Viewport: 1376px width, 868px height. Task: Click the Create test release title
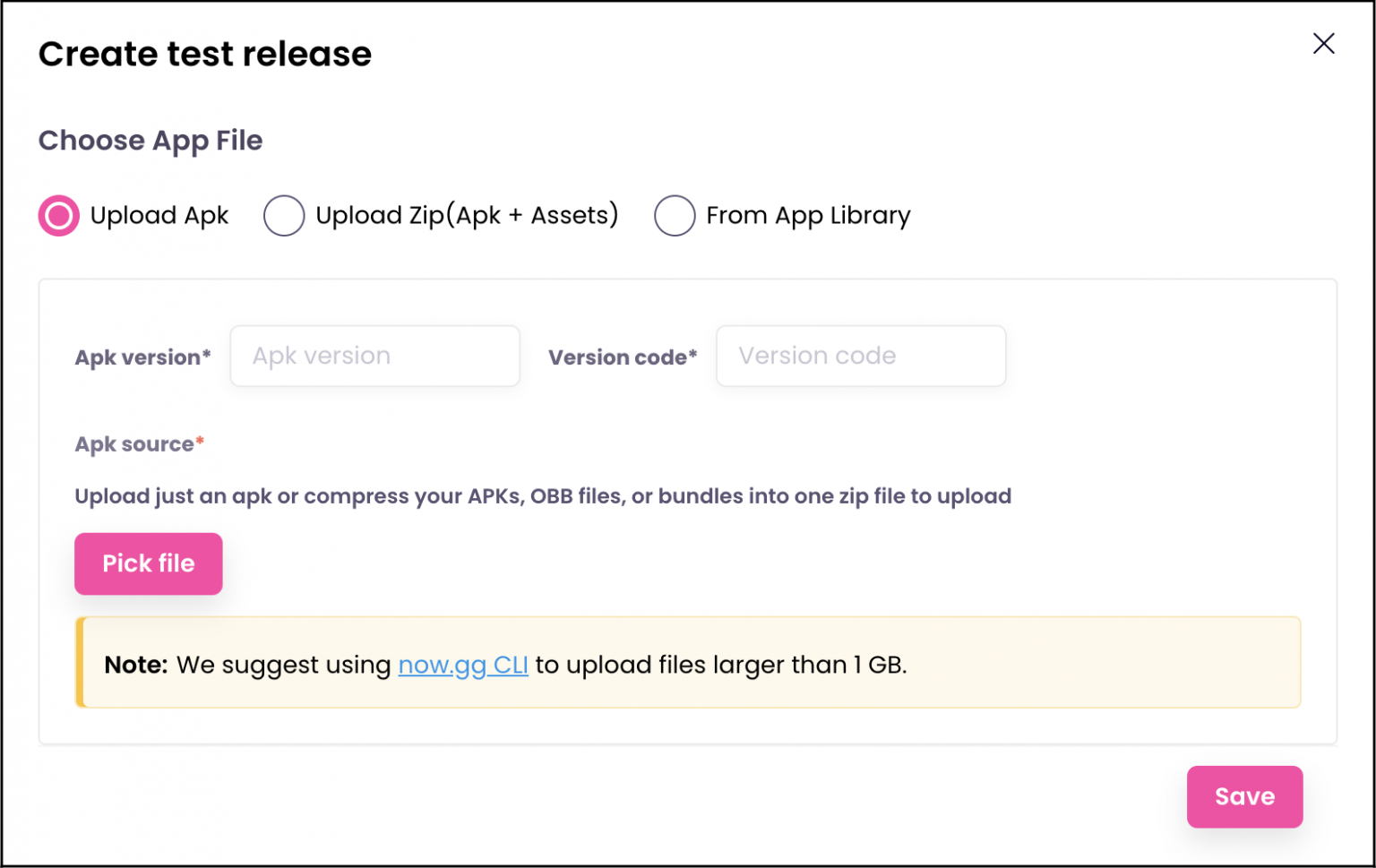(204, 54)
